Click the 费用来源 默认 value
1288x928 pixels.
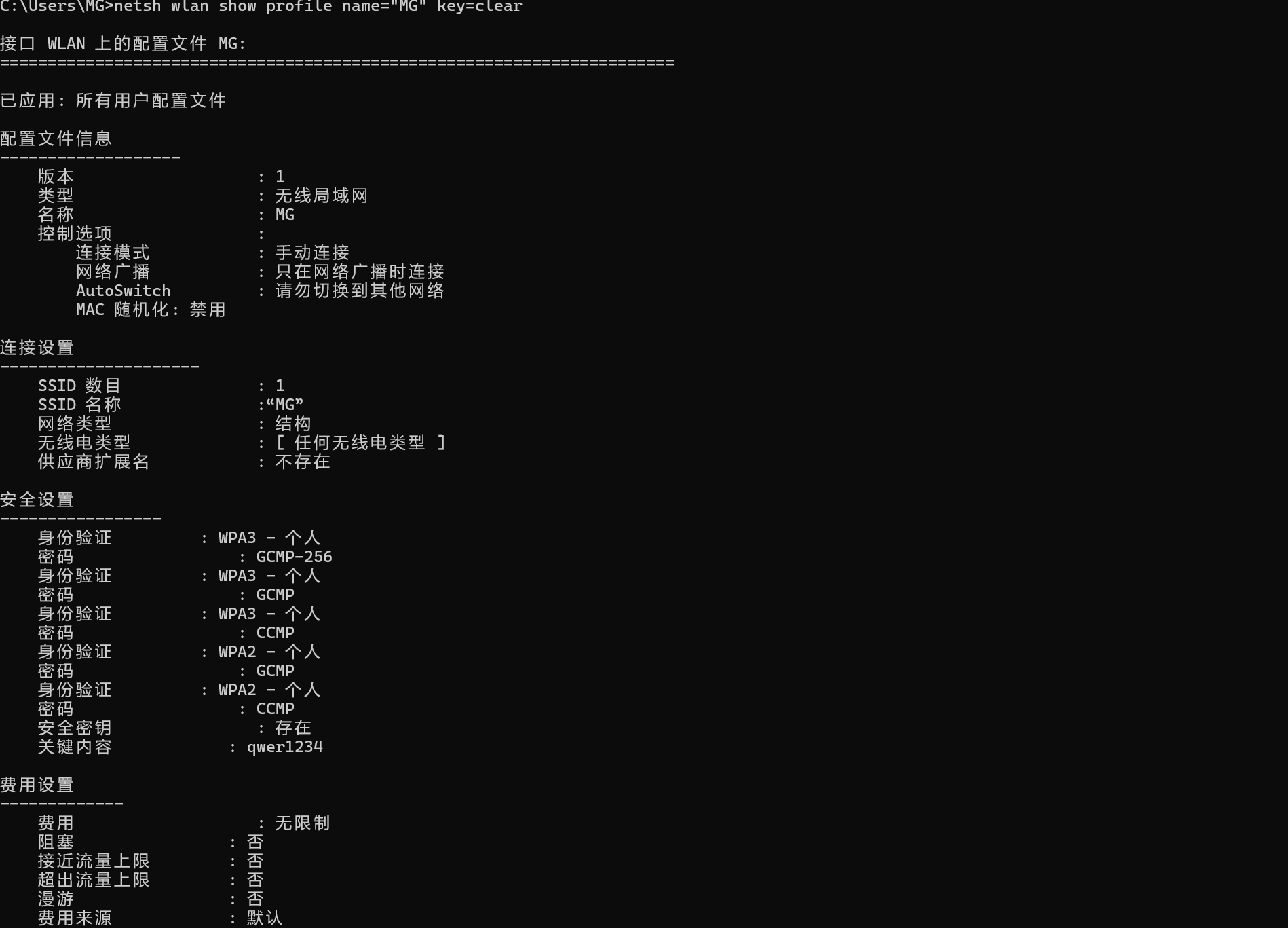265,918
